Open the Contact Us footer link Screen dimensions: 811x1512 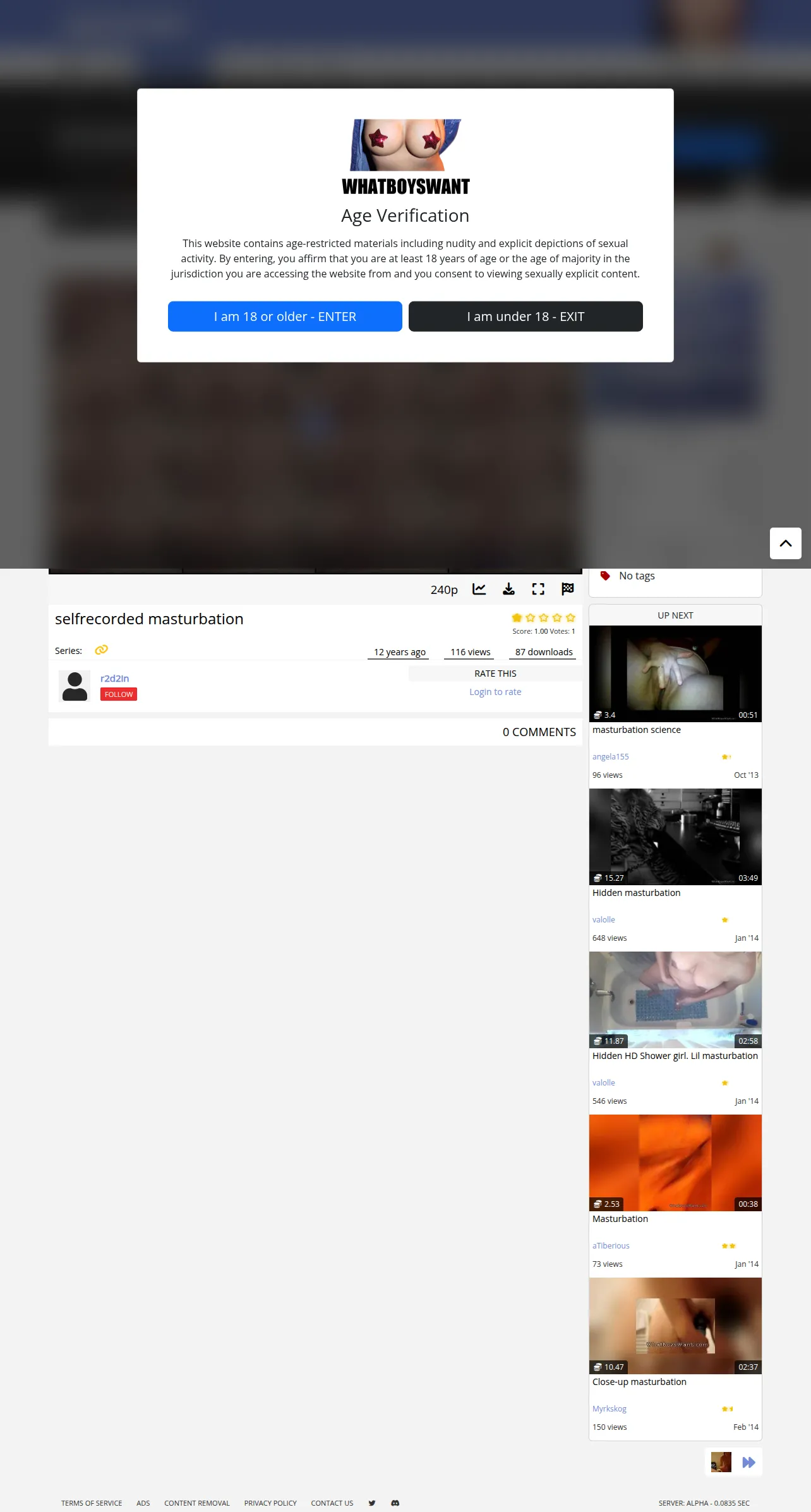(332, 1503)
